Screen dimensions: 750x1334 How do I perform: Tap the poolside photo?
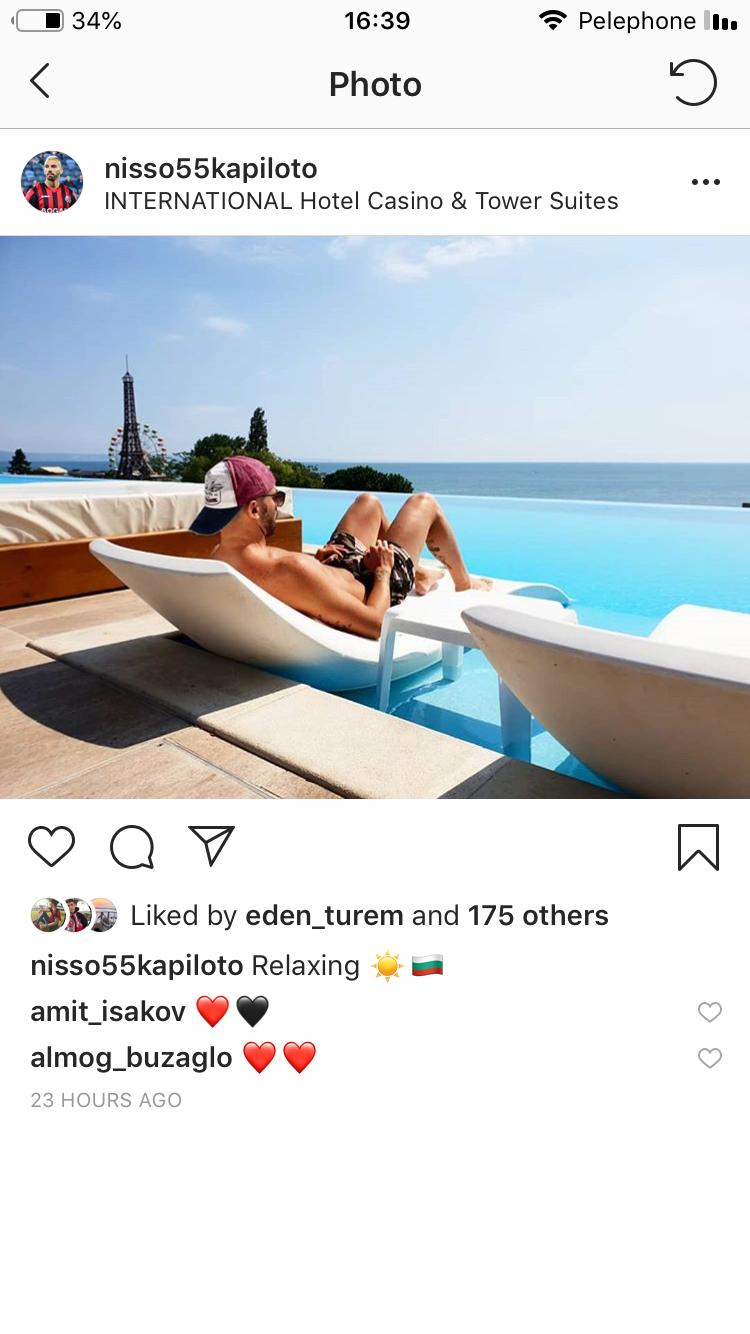pyautogui.click(x=375, y=517)
